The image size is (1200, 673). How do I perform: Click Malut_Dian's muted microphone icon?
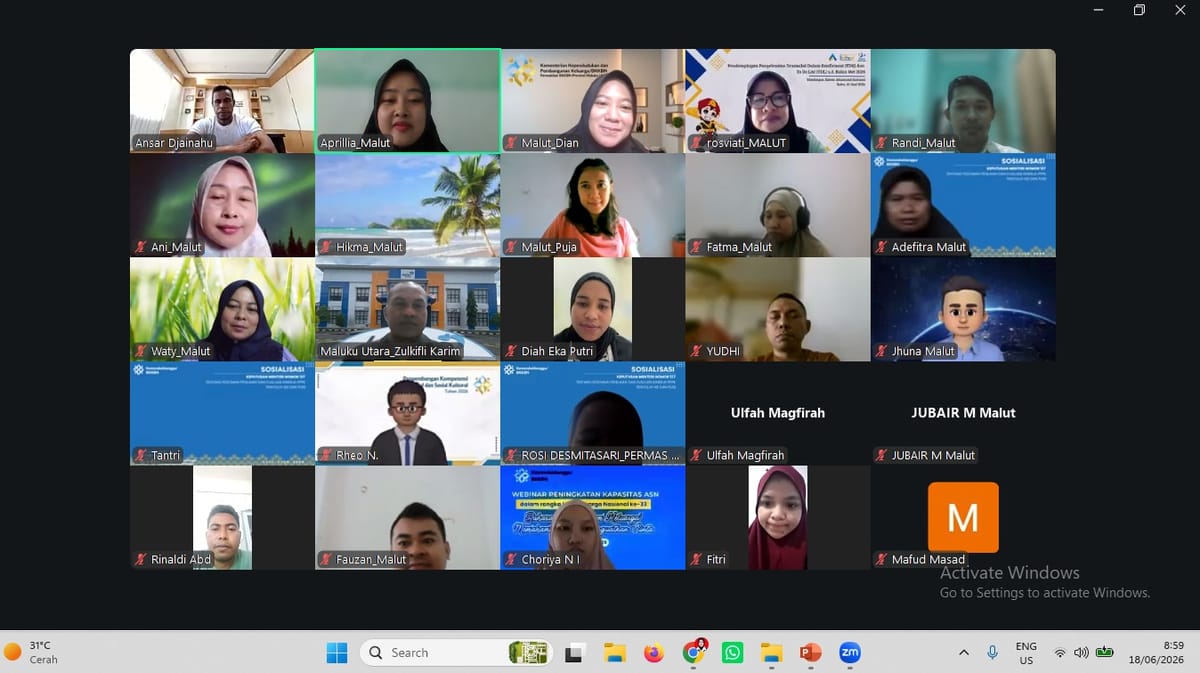pyautogui.click(x=511, y=143)
